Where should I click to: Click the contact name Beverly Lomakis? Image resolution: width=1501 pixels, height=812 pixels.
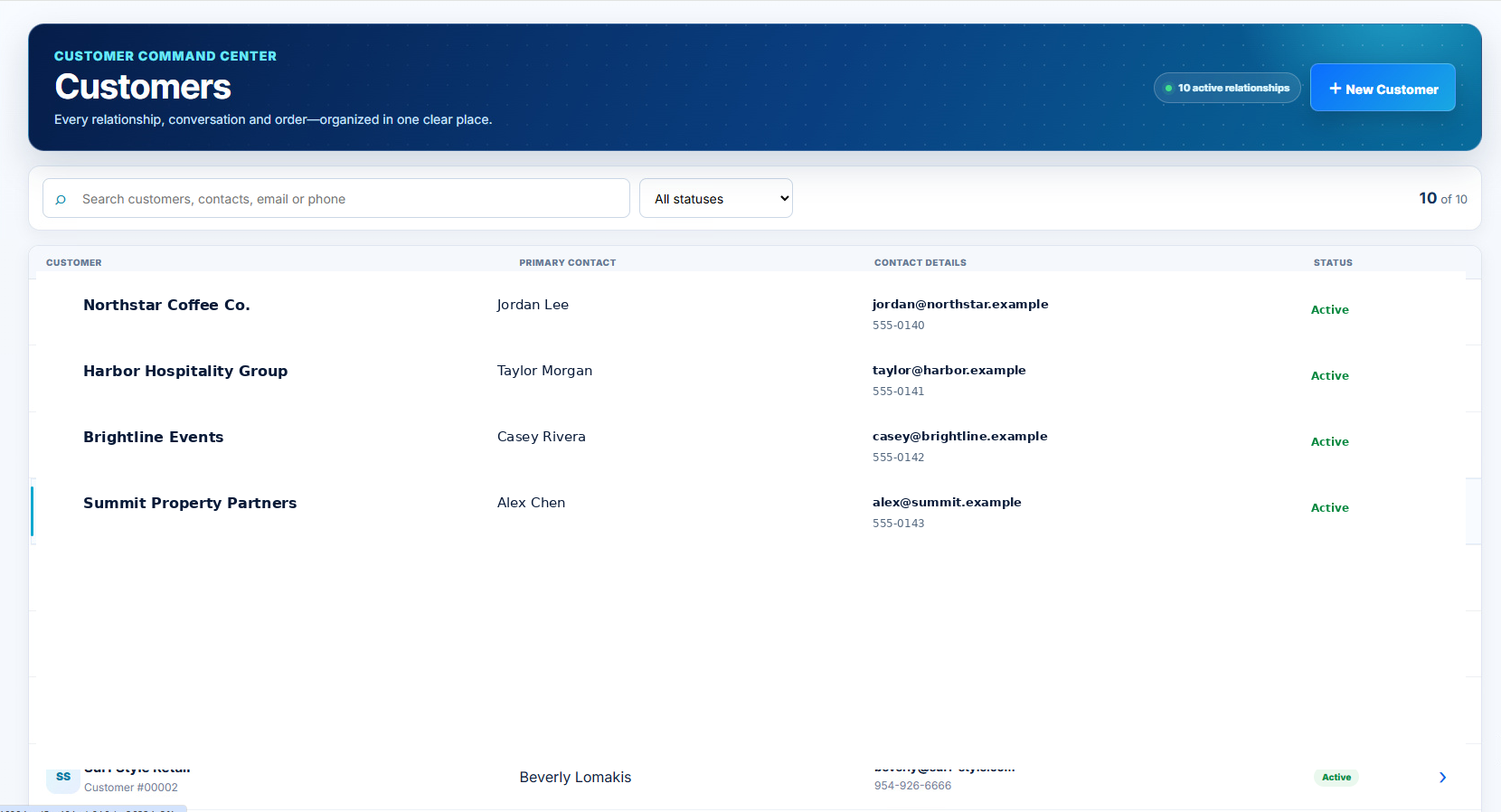[575, 778]
